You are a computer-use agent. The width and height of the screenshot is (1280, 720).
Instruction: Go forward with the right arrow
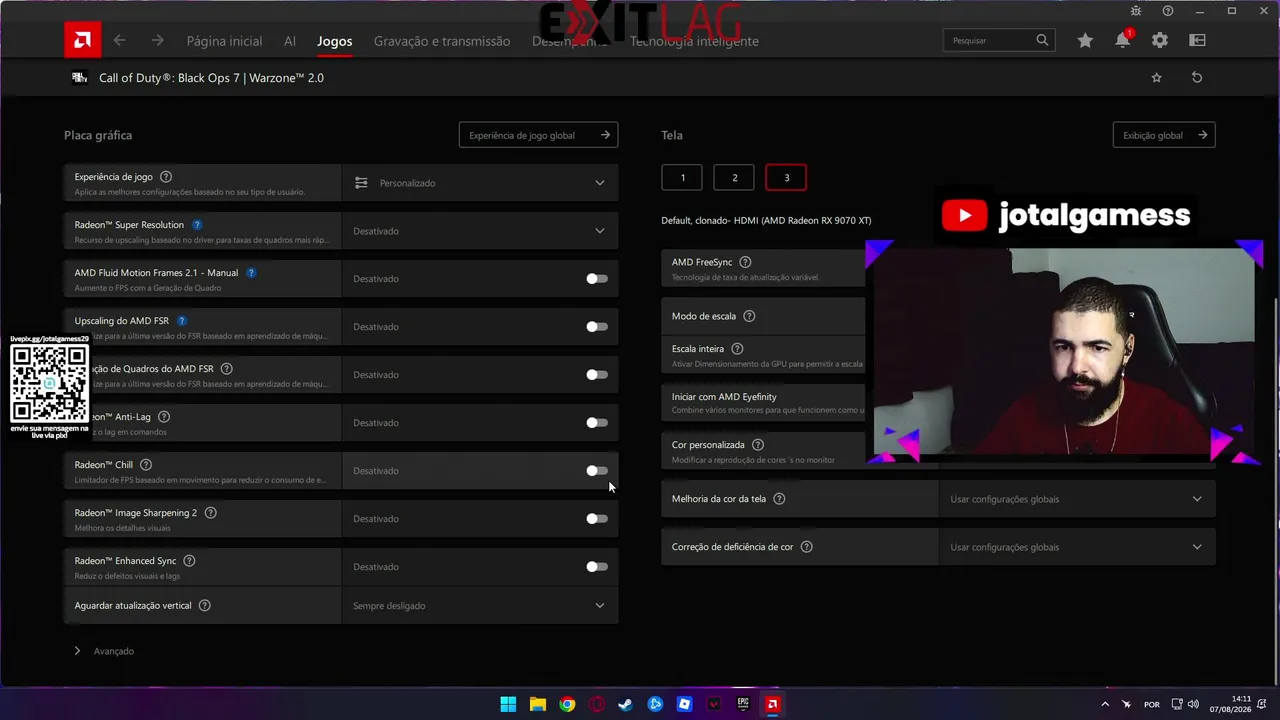[157, 40]
